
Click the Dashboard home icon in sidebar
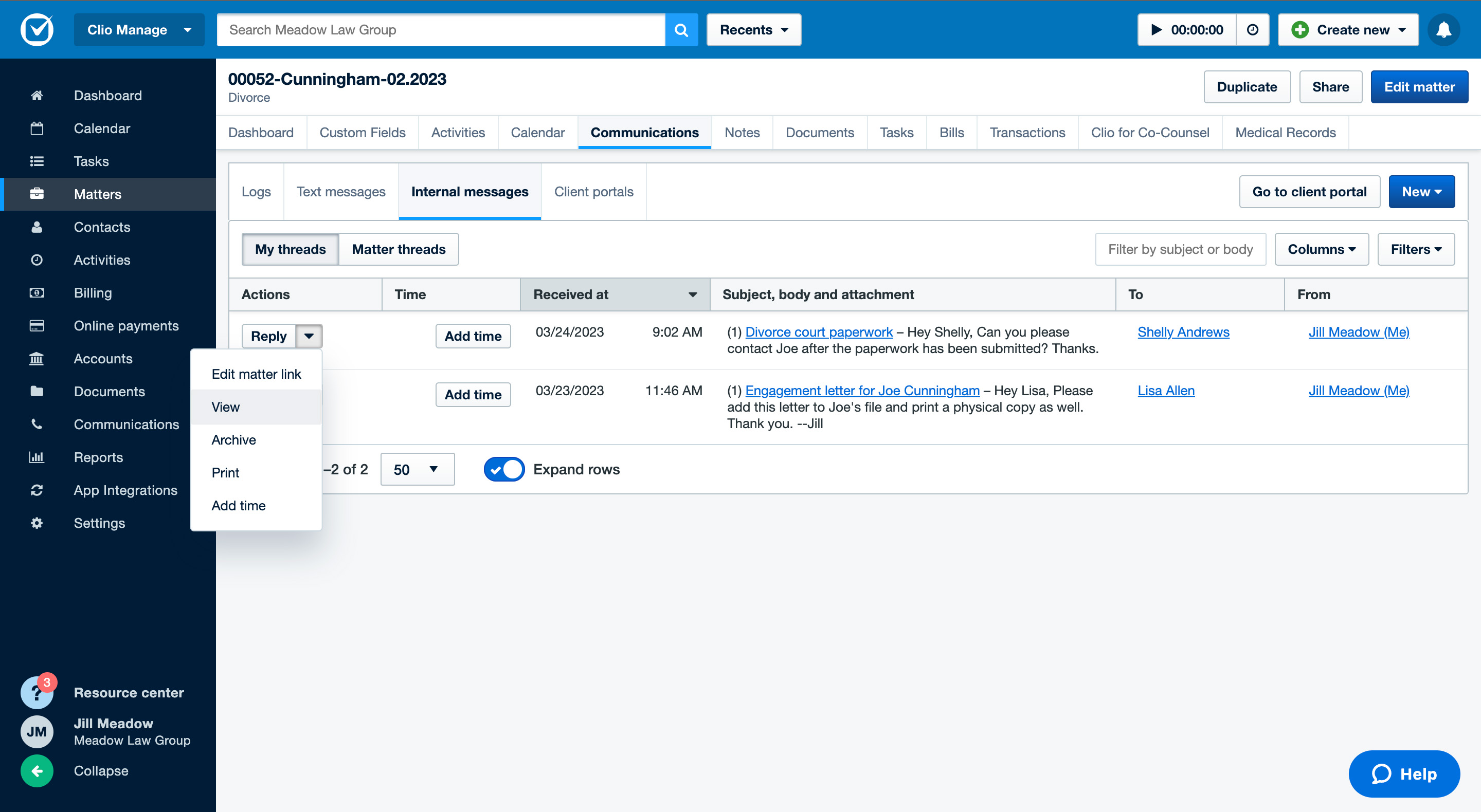tap(37, 96)
